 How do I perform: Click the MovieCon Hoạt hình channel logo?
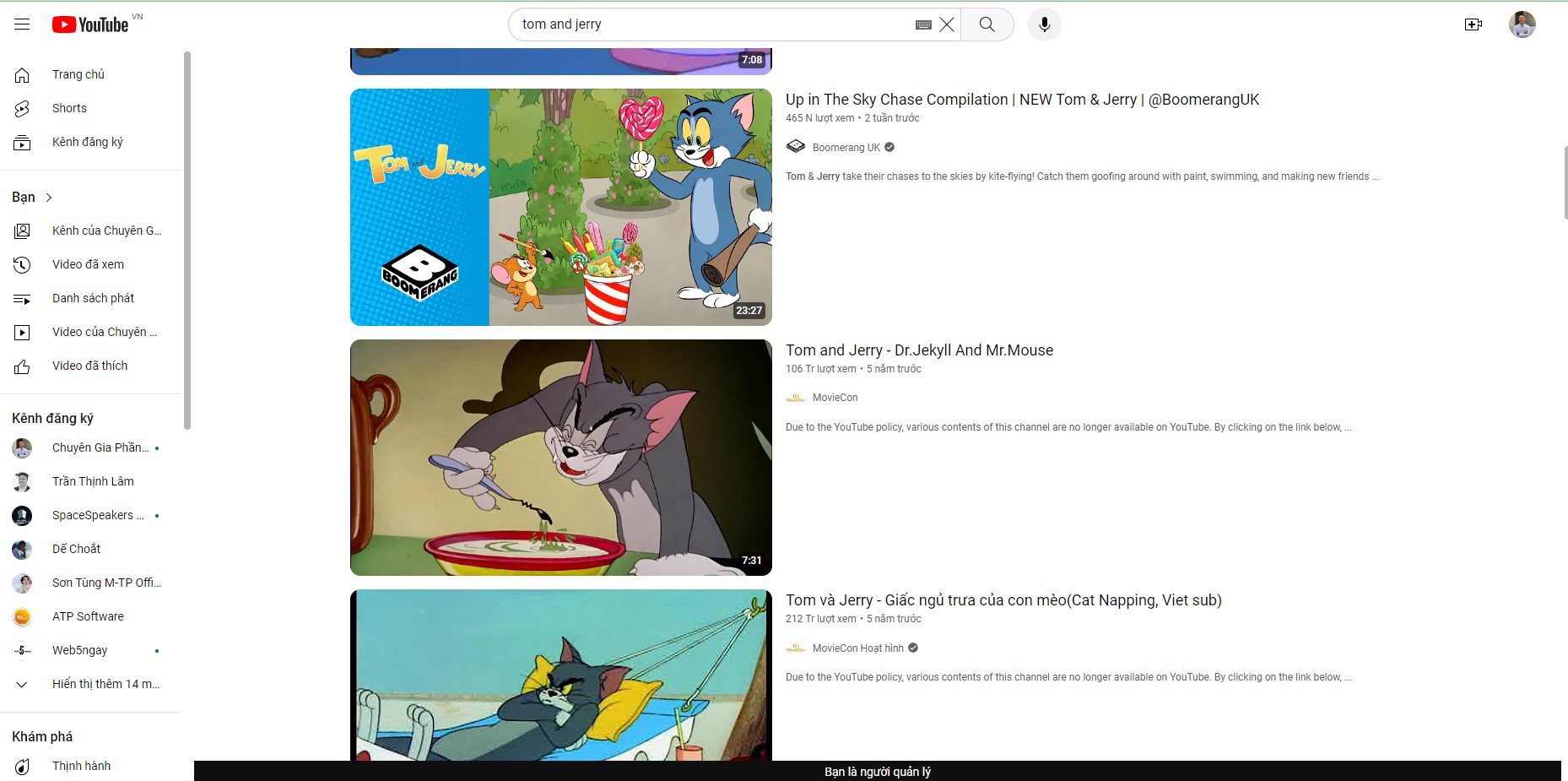click(796, 648)
